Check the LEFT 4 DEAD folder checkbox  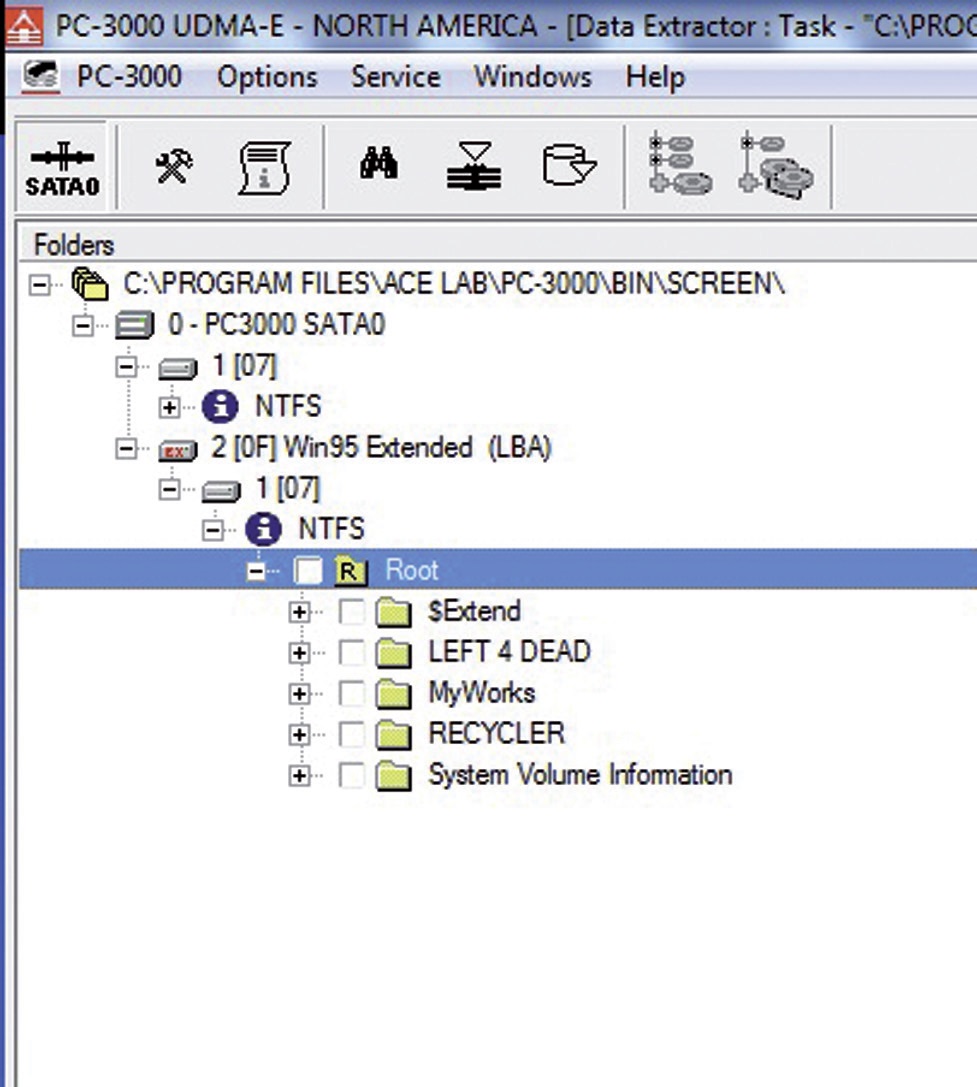352,653
